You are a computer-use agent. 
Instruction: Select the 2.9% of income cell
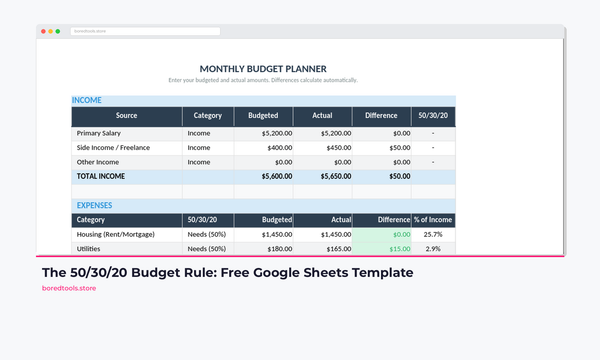[433, 249]
